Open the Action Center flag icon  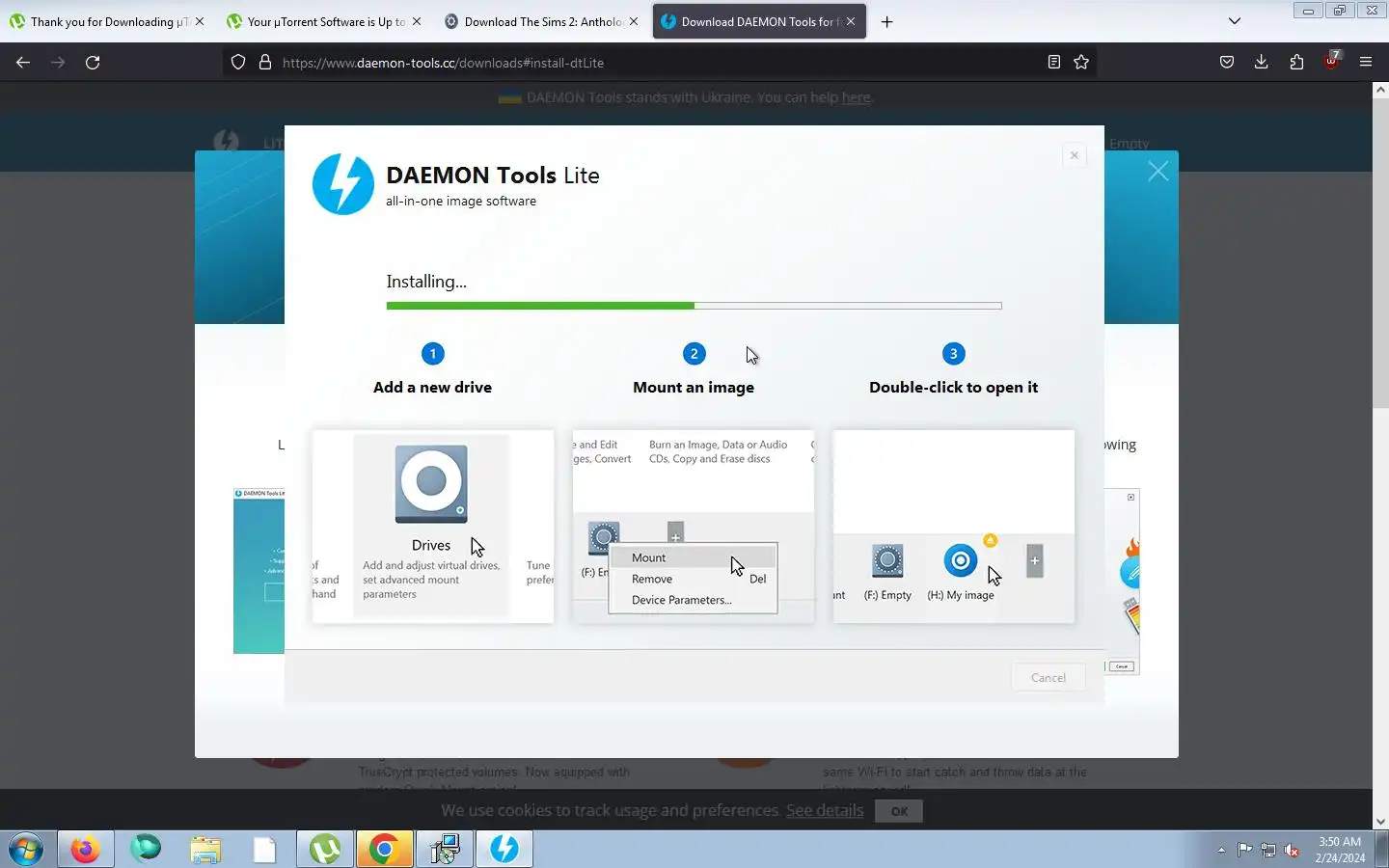(1245, 850)
